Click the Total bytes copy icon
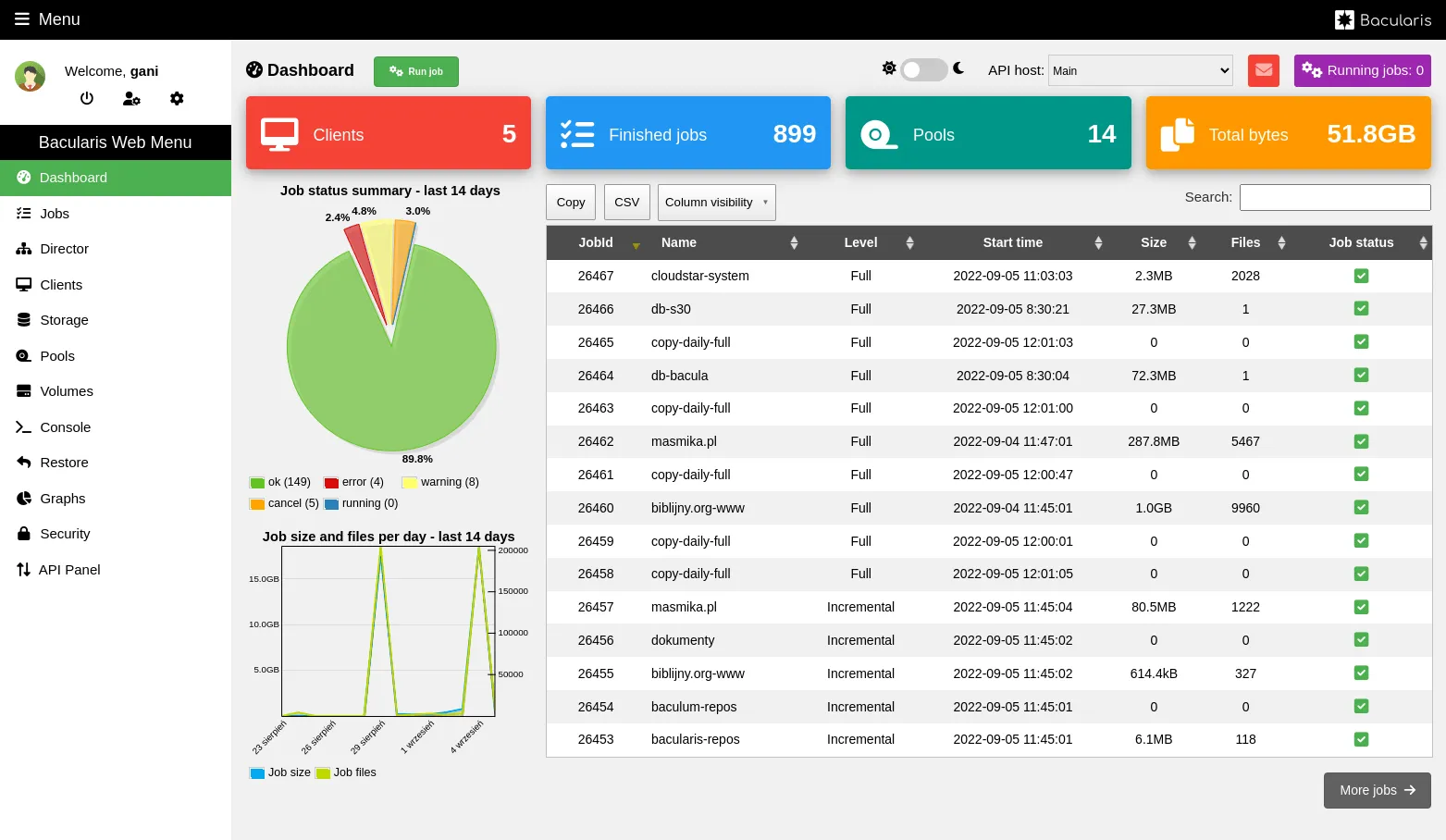1446x840 pixels. (x=1177, y=134)
